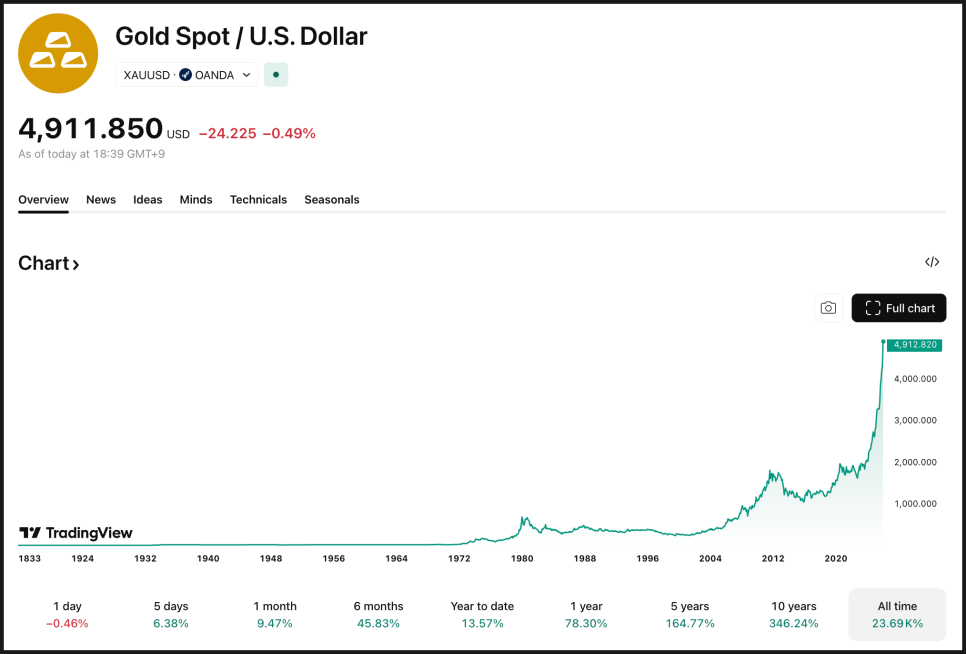
Task: Click the gold bars symbol logo
Action: click(58, 53)
